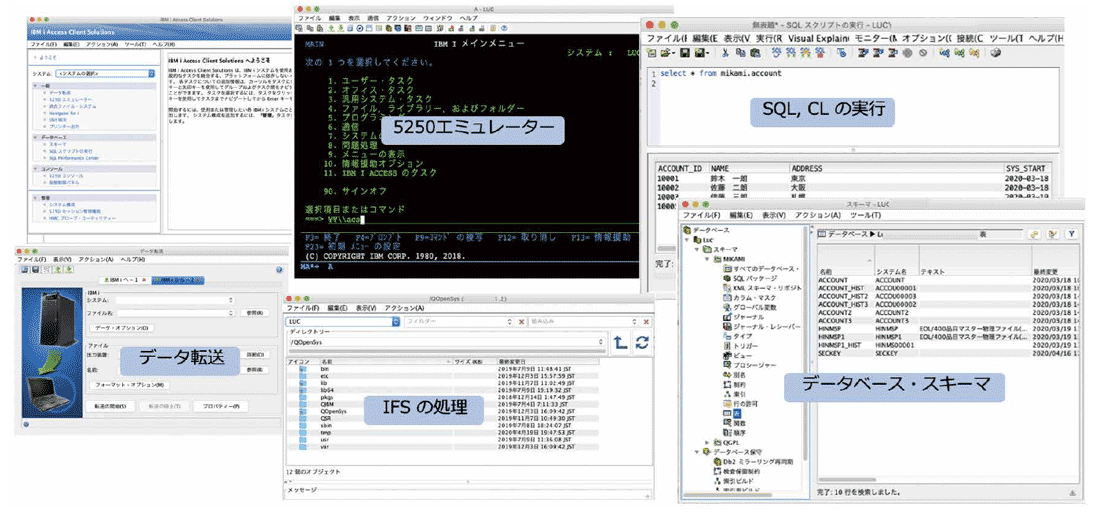Expand the QGPL schema tree node
The width and height of the screenshot is (1100, 512).
pyautogui.click(x=707, y=443)
